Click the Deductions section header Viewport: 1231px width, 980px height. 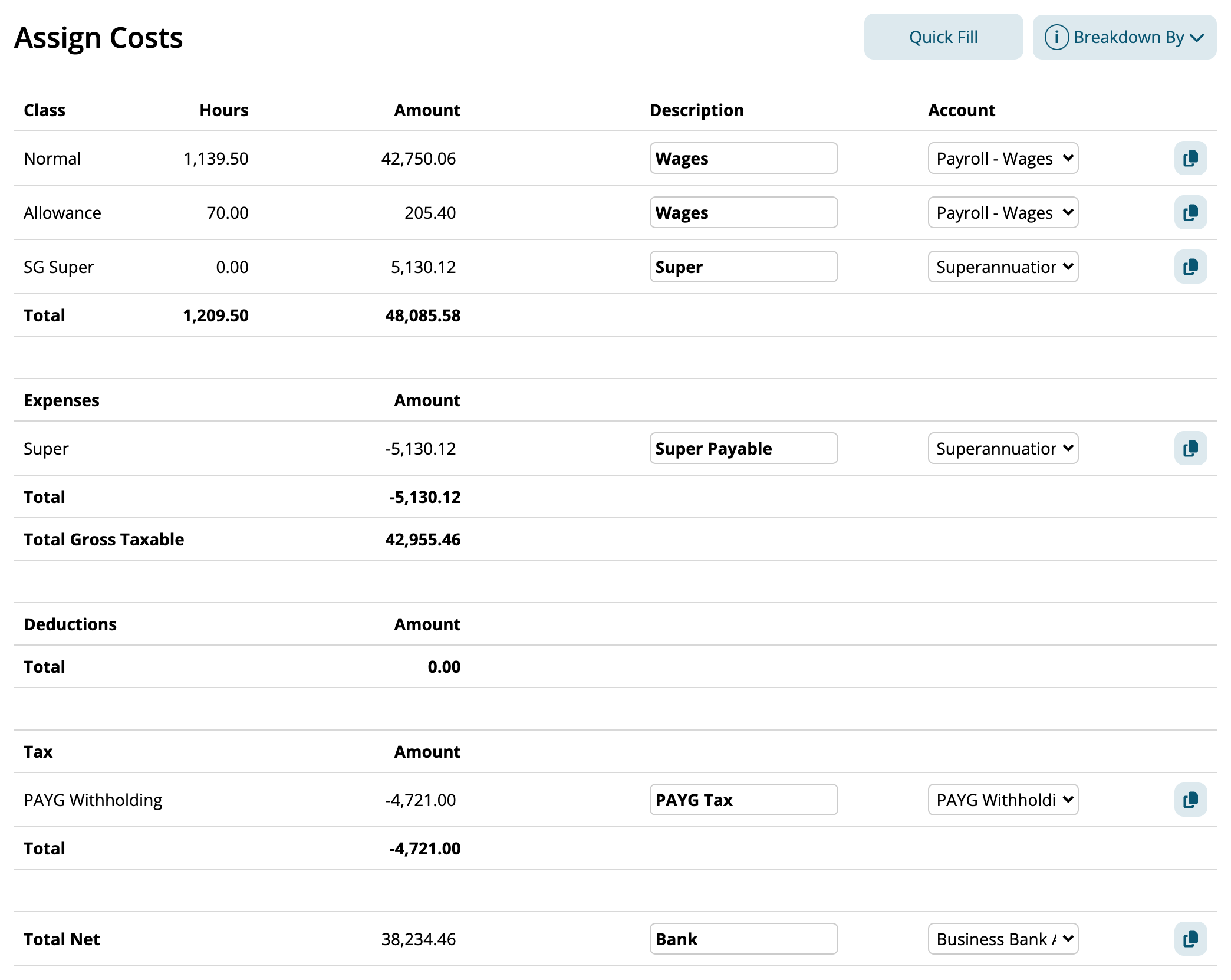[x=70, y=624]
